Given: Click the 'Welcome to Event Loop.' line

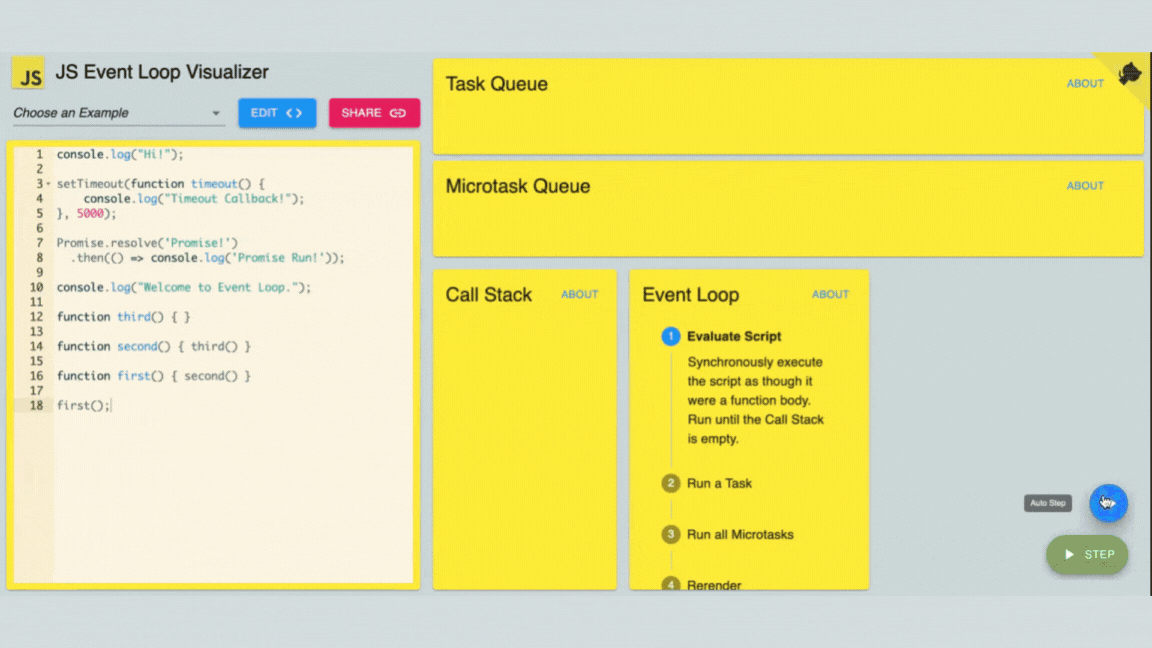Looking at the screenshot, I should pos(184,287).
